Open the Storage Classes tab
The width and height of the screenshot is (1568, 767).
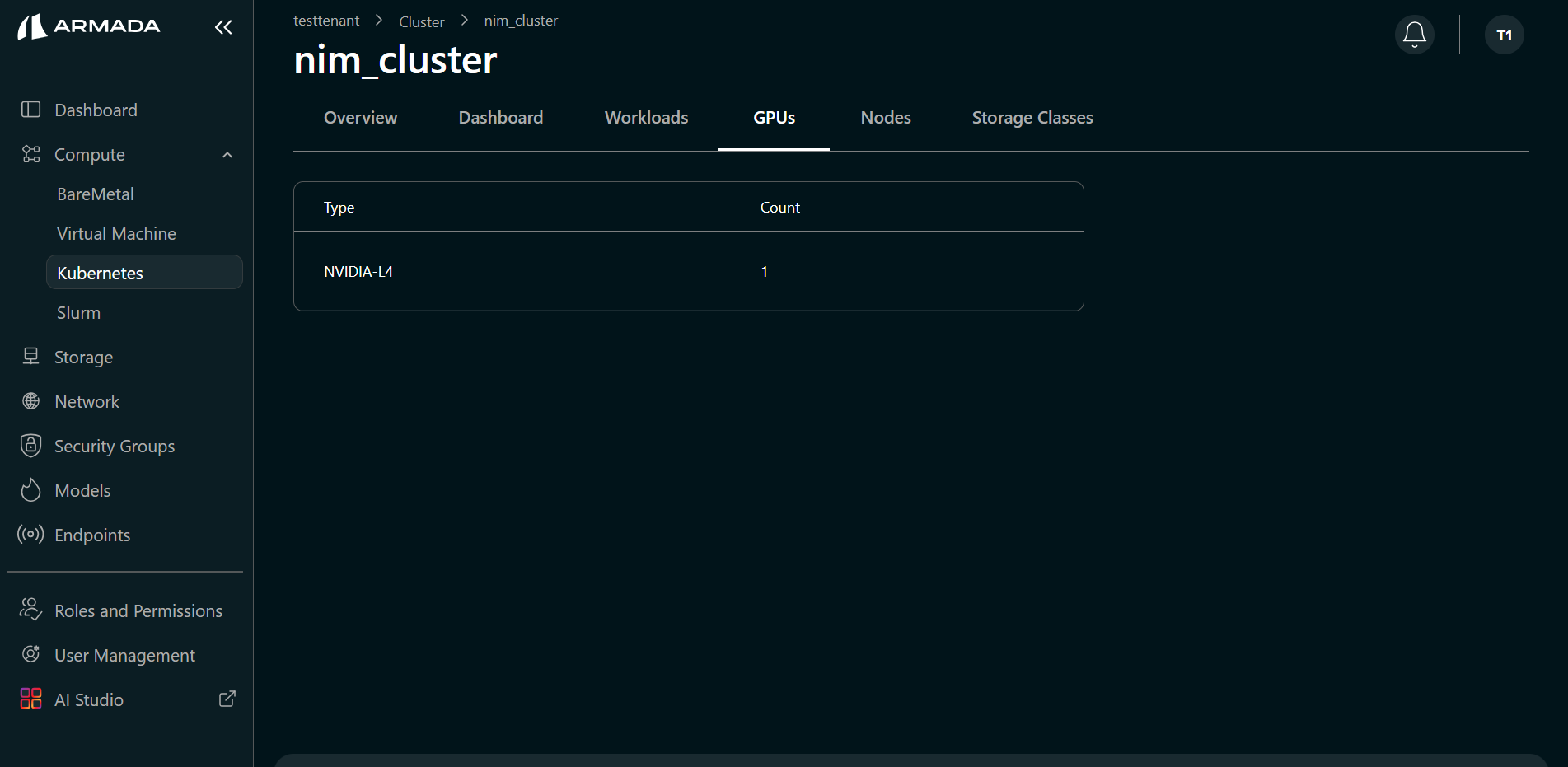(1032, 118)
